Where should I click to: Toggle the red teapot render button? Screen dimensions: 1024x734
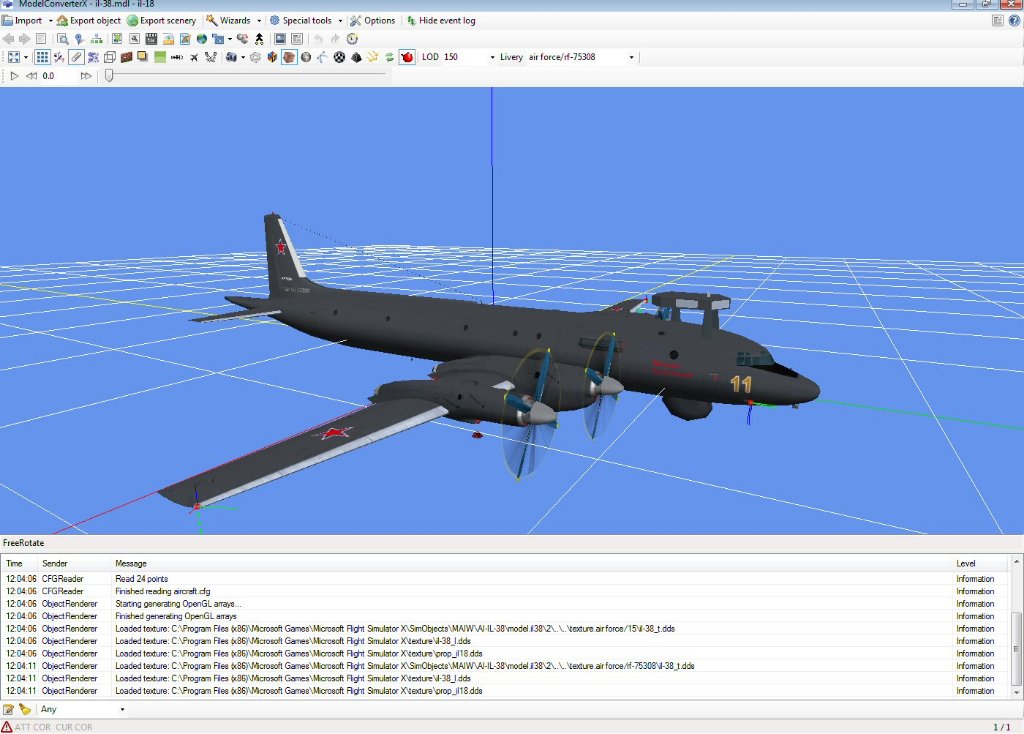pyautogui.click(x=407, y=57)
